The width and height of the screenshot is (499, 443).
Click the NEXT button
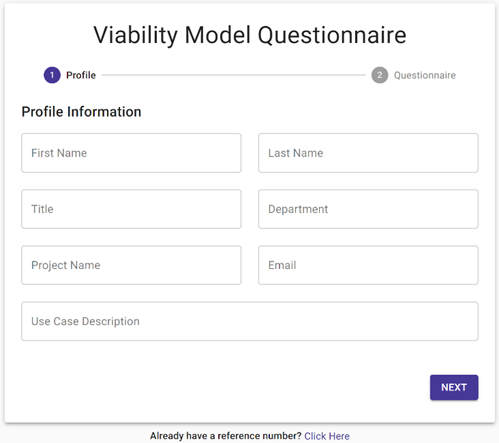(x=454, y=387)
